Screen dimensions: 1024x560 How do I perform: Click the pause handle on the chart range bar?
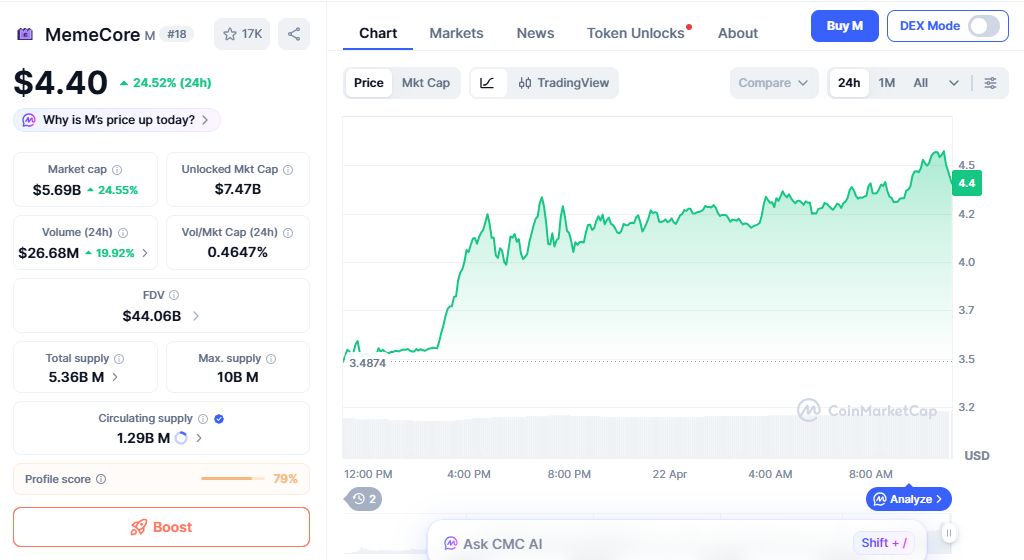949,533
